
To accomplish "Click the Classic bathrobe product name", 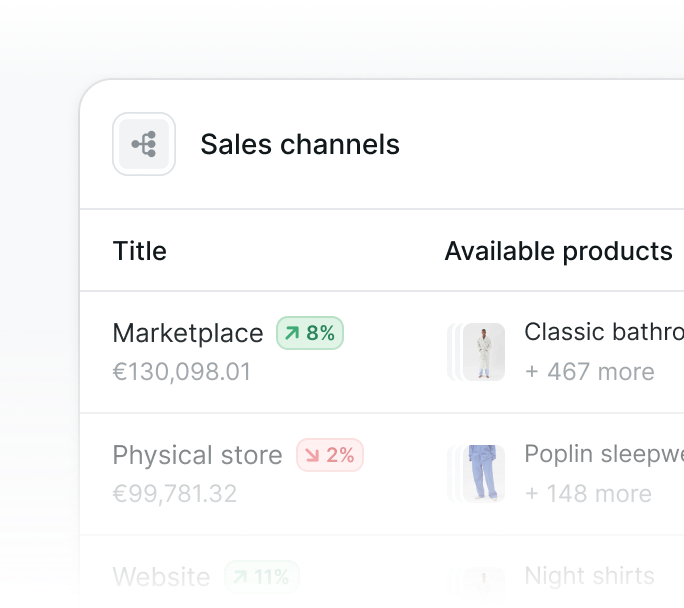I will [604, 332].
